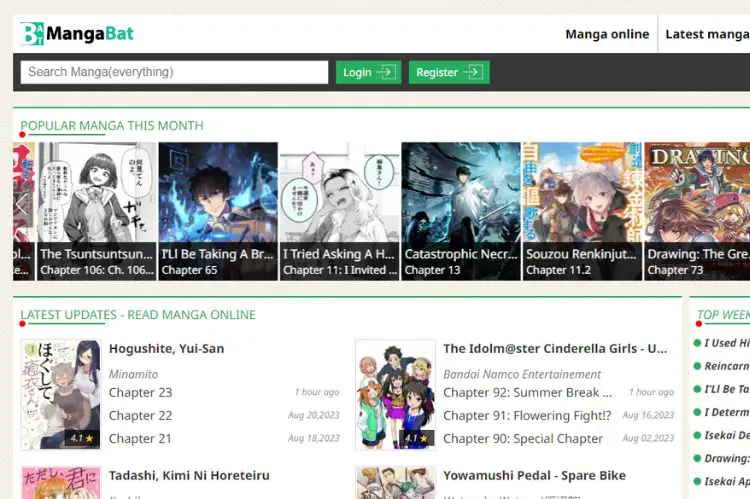750x499 pixels.
Task: Open Chapter 13 of Catastrophic Necr...
Action: (432, 270)
